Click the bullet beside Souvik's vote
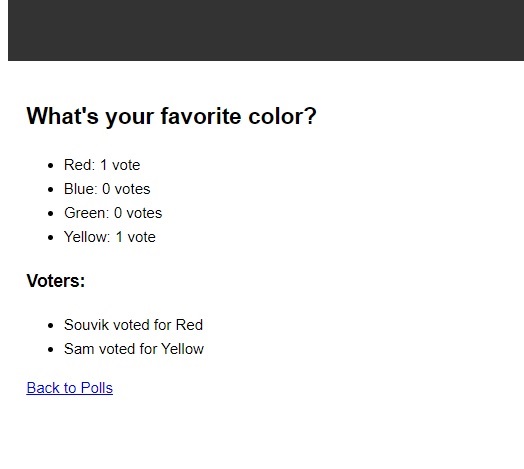 (x=50, y=326)
